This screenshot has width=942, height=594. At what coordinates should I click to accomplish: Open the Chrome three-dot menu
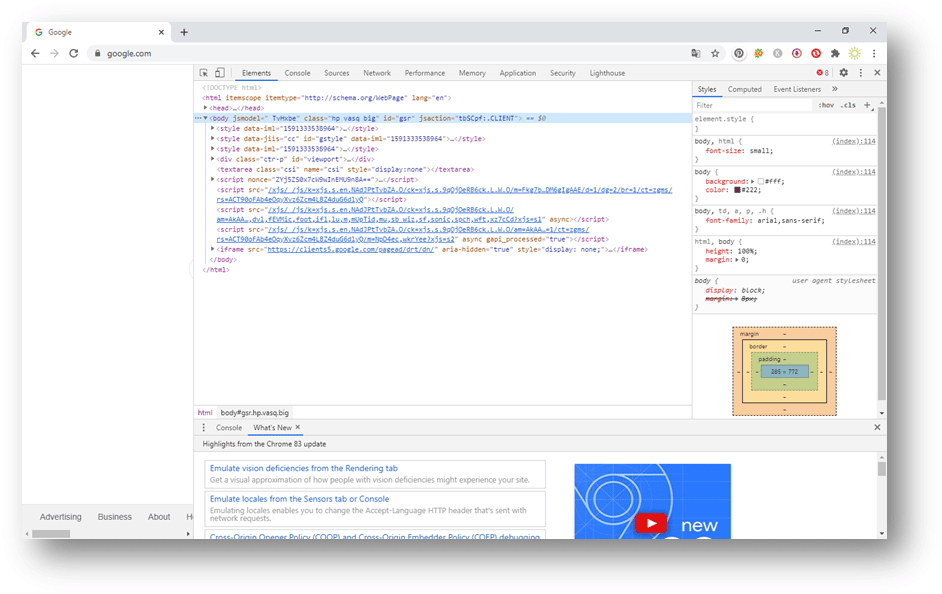(874, 53)
